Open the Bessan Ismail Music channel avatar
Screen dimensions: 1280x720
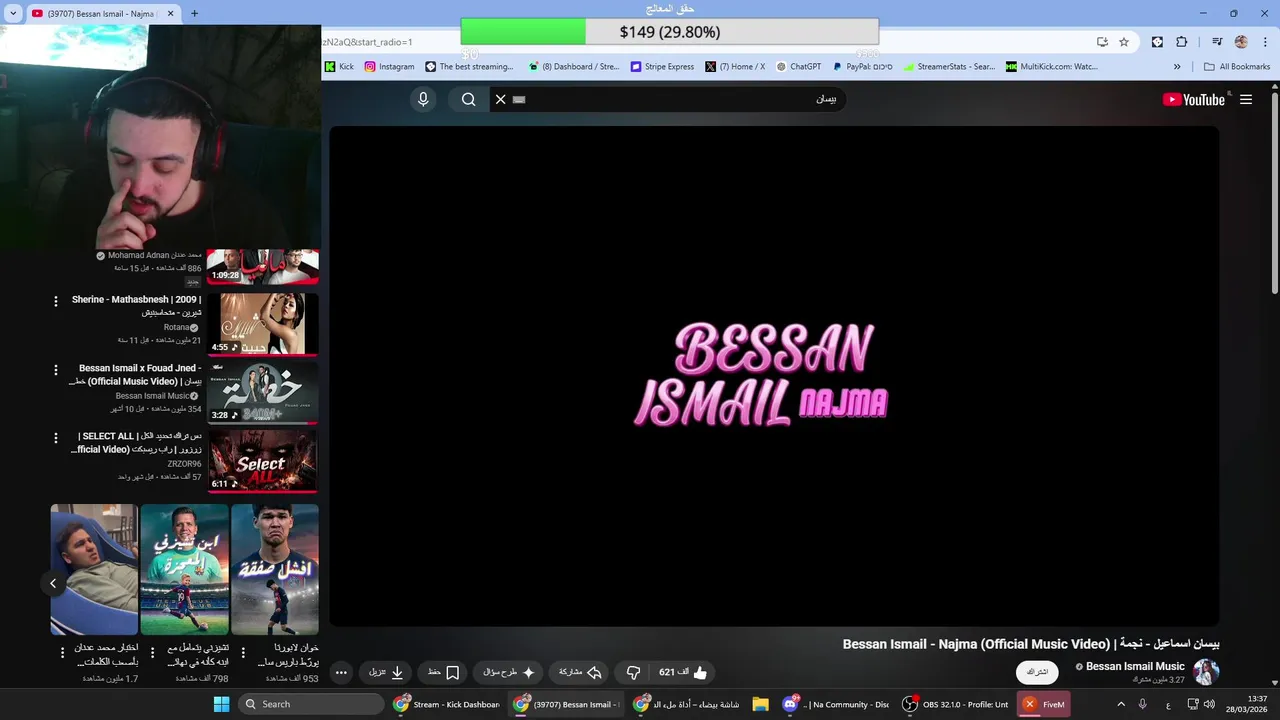point(1206,671)
